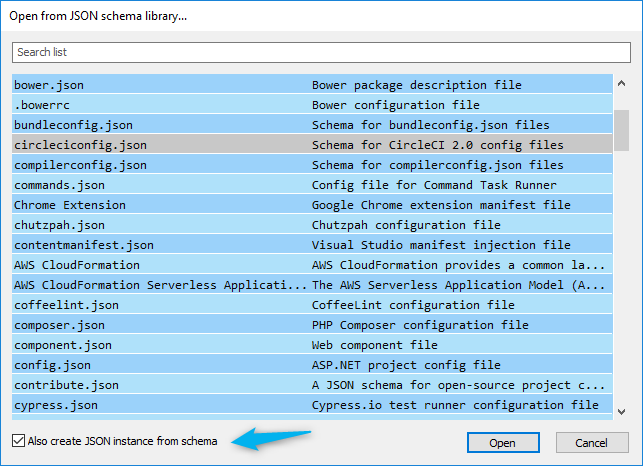Select component.json entry
The width and height of the screenshot is (643, 466).
312,345
